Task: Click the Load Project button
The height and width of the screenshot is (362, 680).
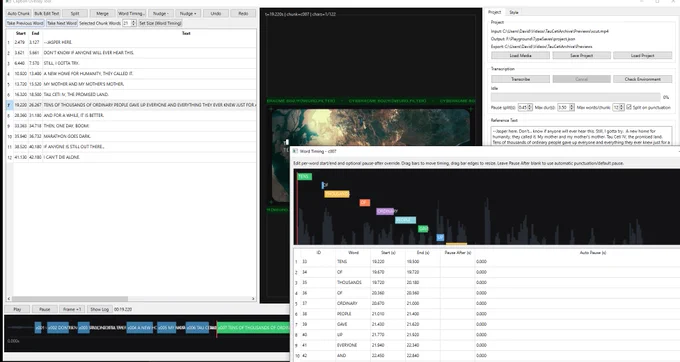Action: click(642, 55)
